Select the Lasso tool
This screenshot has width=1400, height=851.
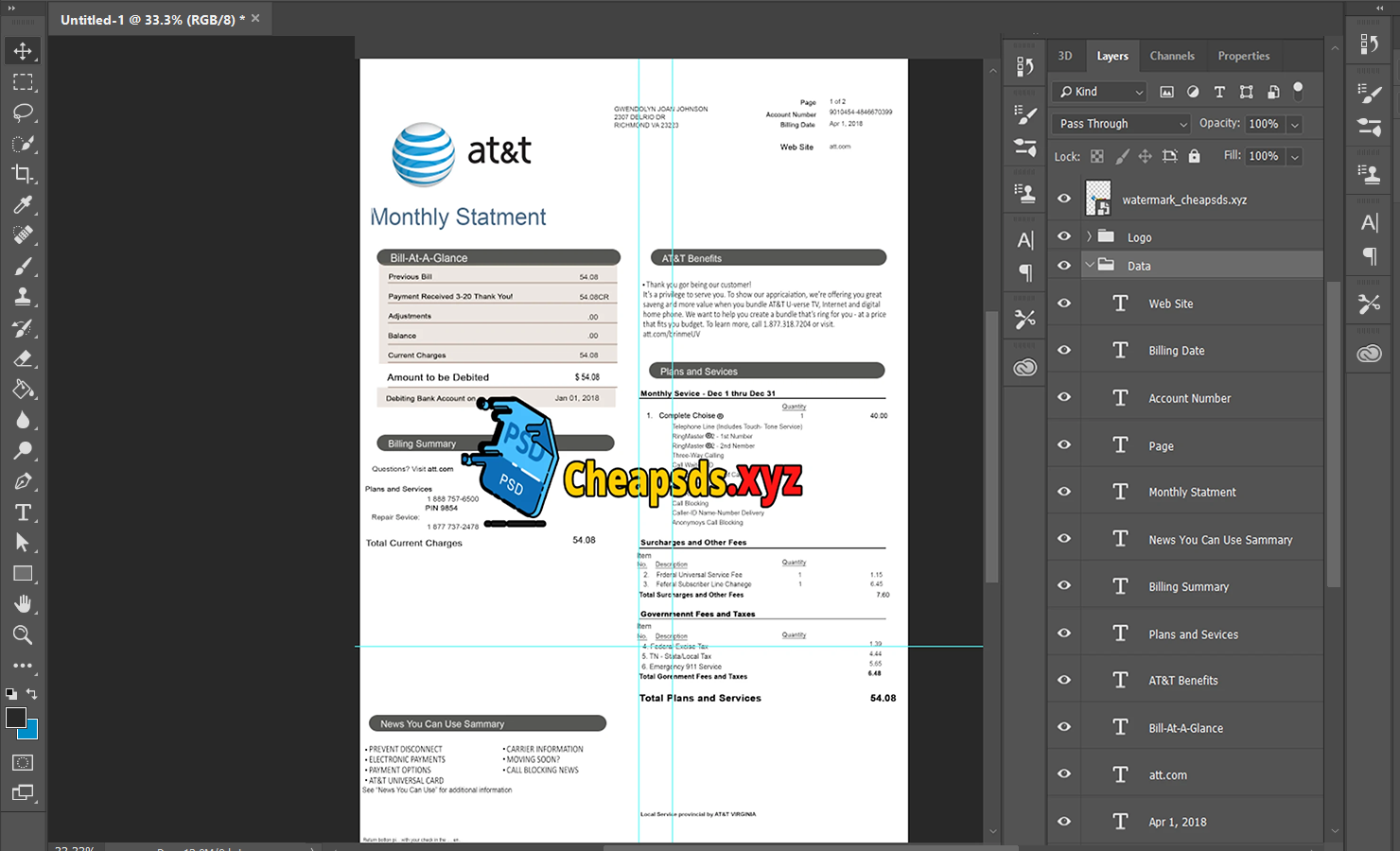[x=23, y=113]
